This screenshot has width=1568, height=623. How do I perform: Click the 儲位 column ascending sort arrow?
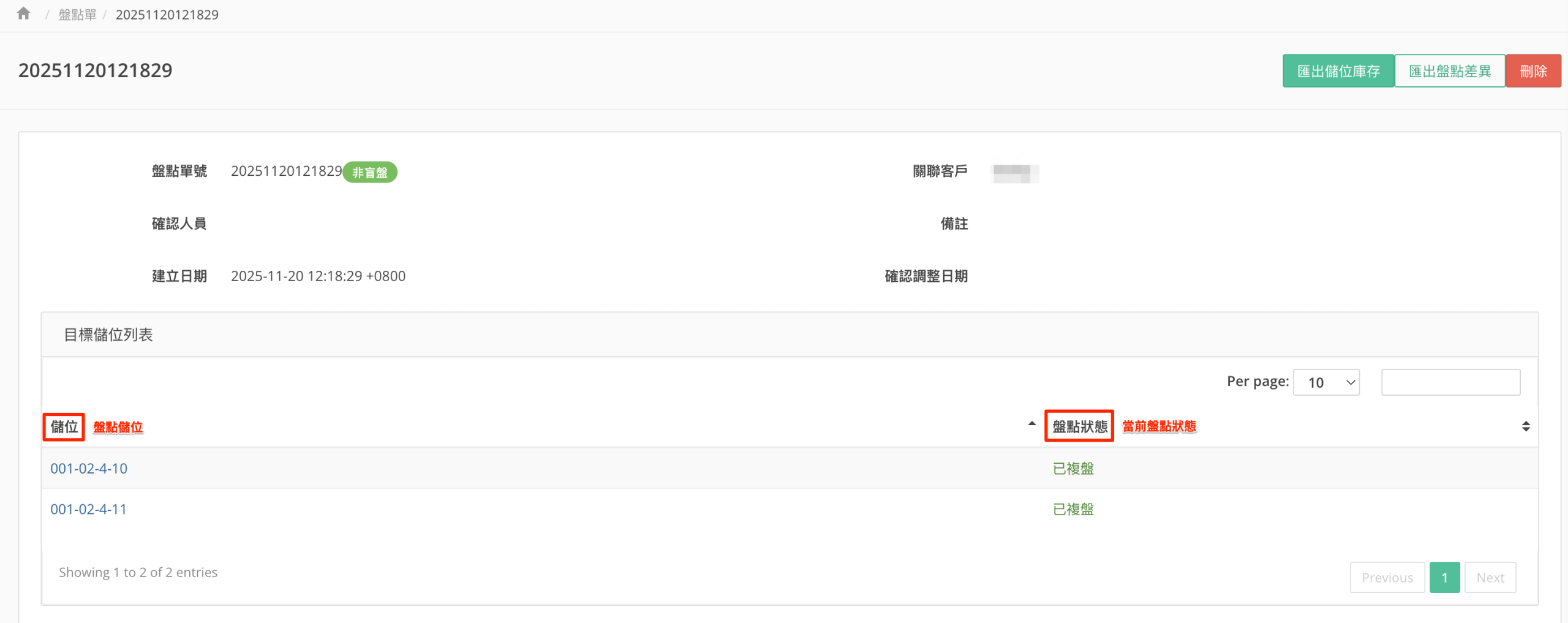click(1031, 424)
